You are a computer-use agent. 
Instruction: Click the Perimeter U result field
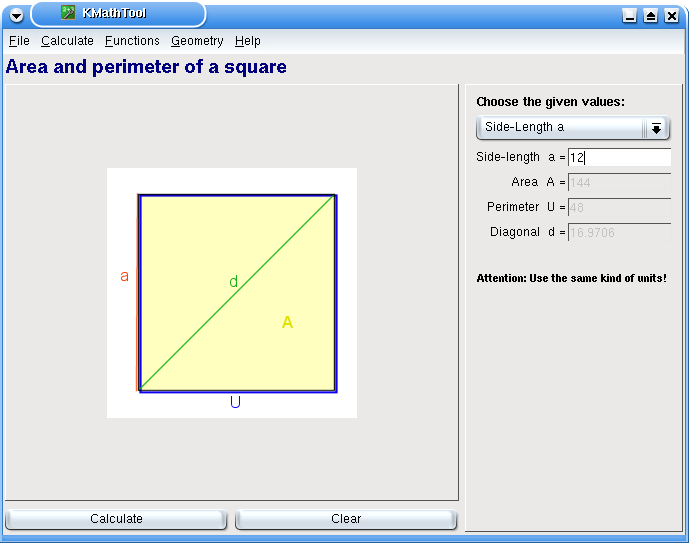click(620, 207)
